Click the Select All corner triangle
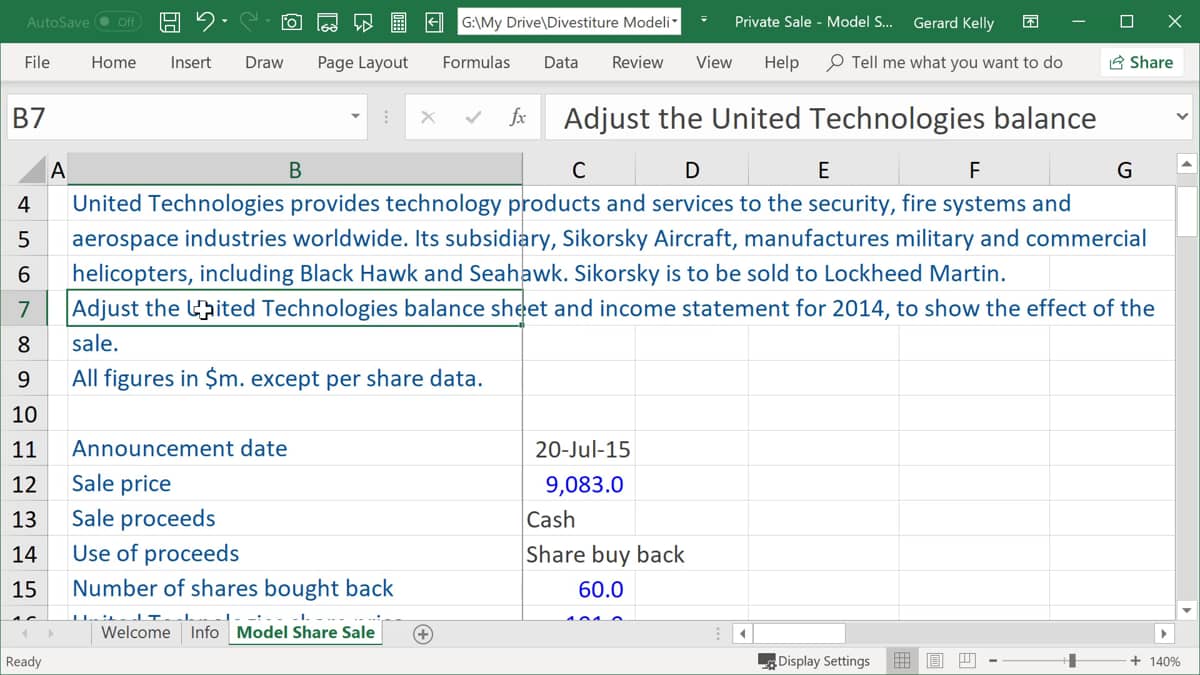This screenshot has width=1200, height=675. coord(33,170)
